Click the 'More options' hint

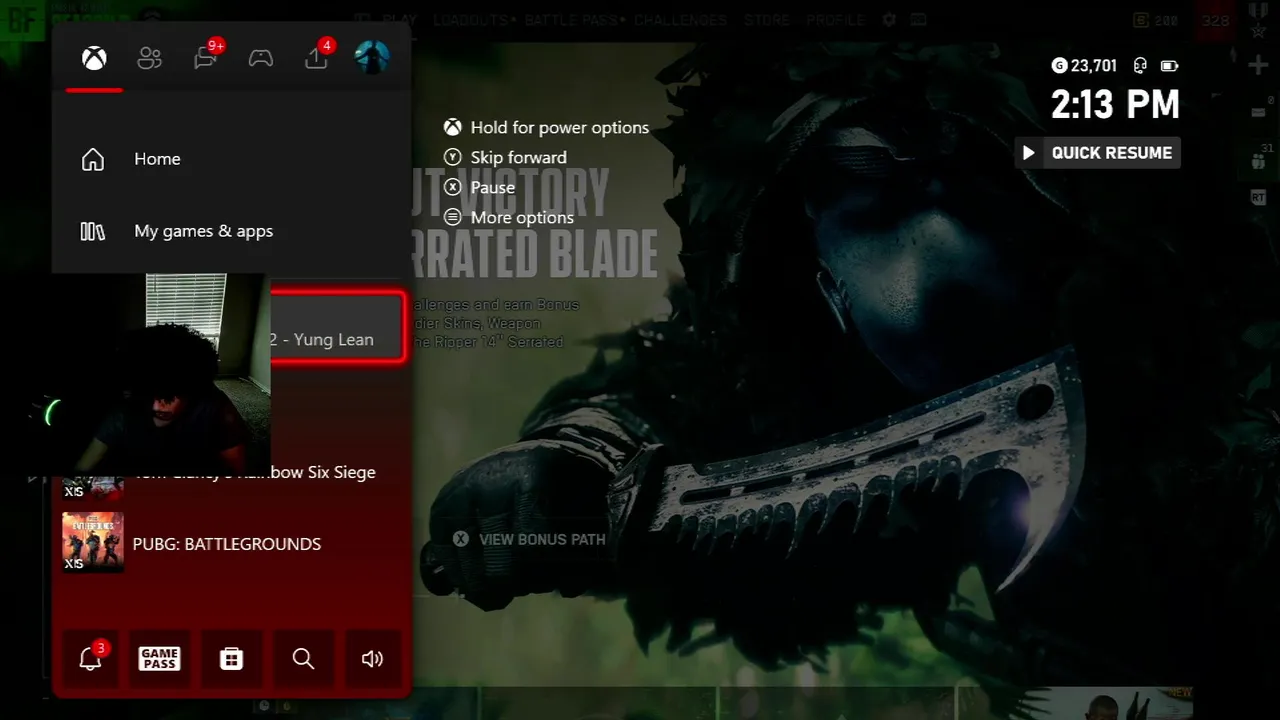coord(509,217)
